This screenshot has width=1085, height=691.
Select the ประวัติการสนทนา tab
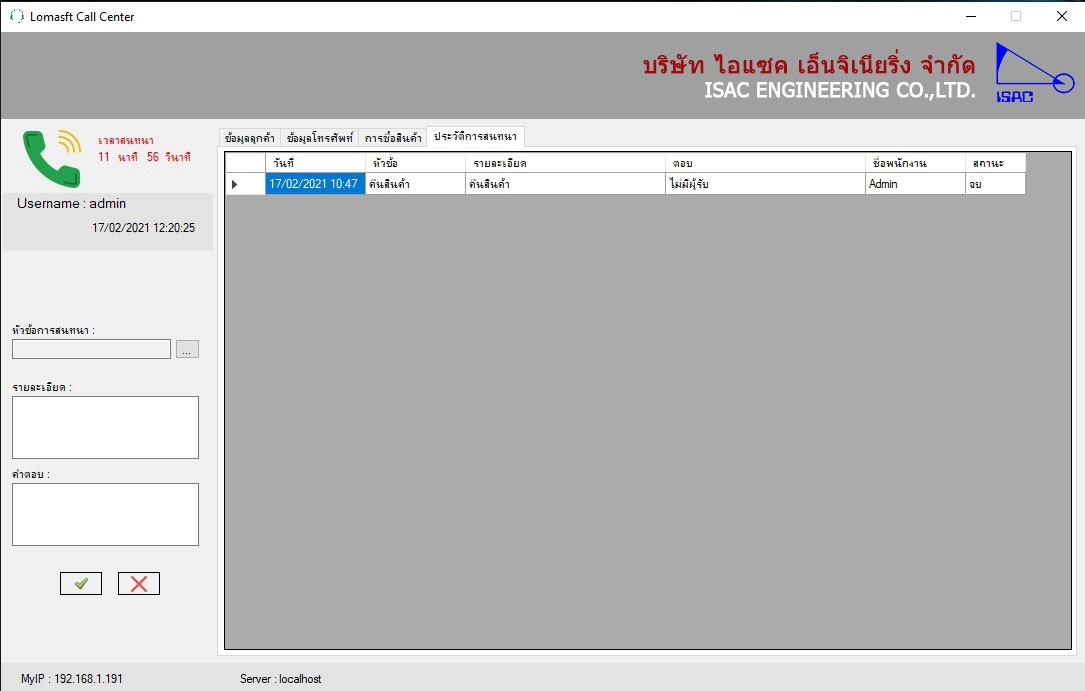[475, 136]
